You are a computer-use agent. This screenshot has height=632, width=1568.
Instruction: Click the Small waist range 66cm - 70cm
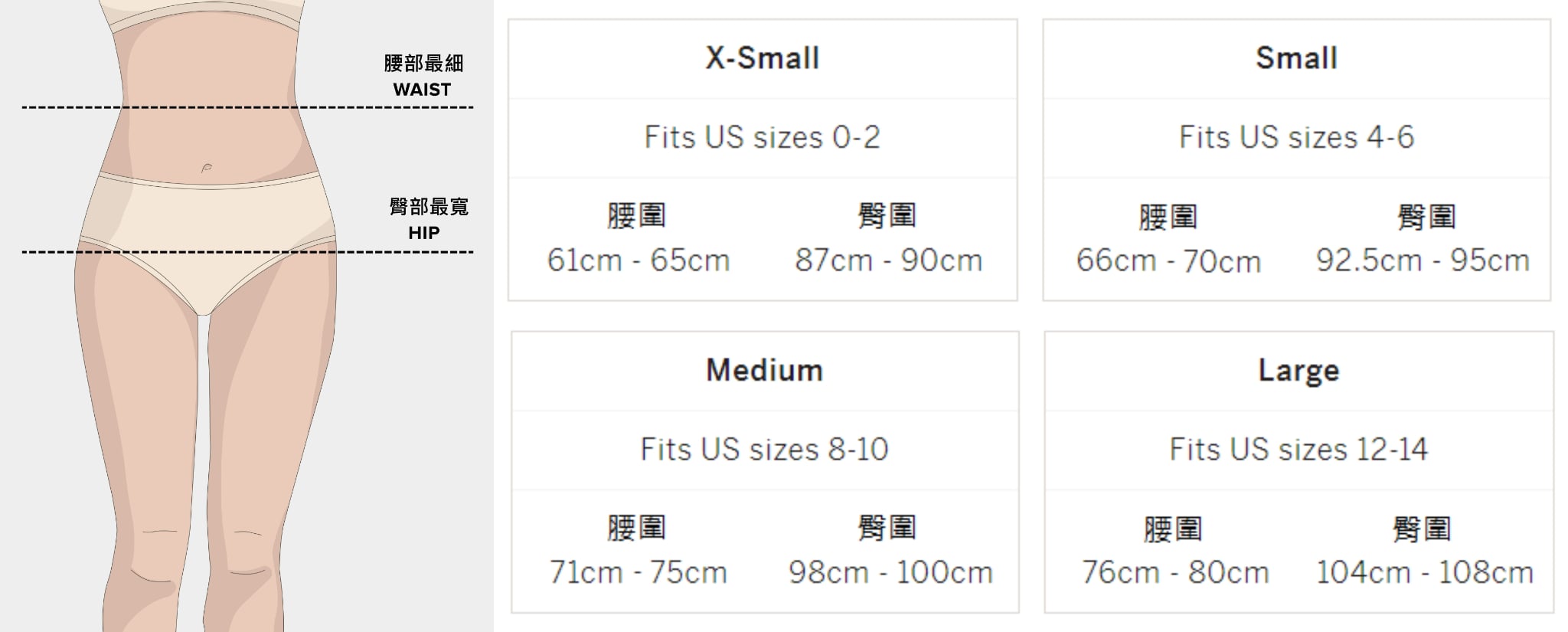coord(1168,260)
